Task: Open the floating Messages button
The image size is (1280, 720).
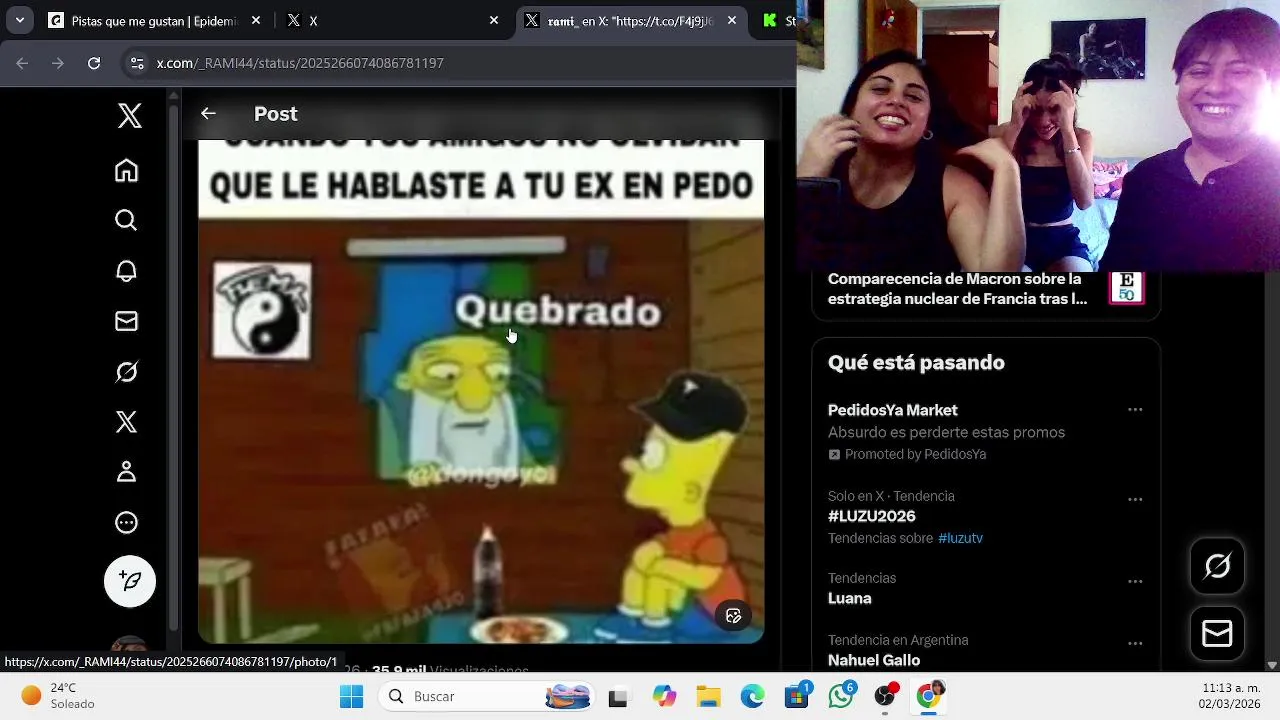Action: 1217,634
